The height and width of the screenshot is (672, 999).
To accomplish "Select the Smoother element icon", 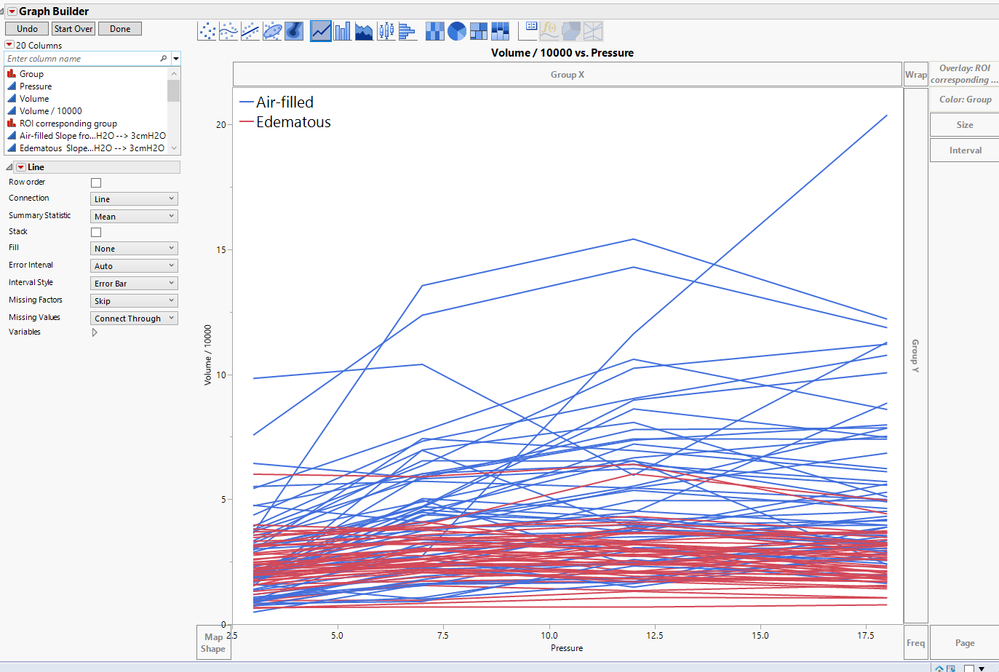I will click(229, 31).
